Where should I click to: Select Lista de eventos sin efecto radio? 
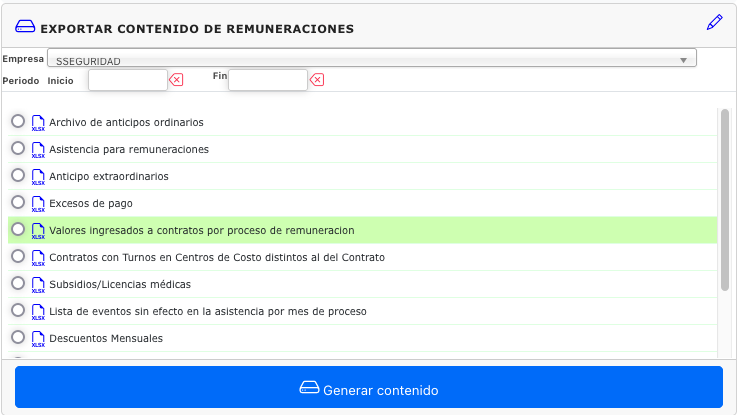tap(18, 310)
